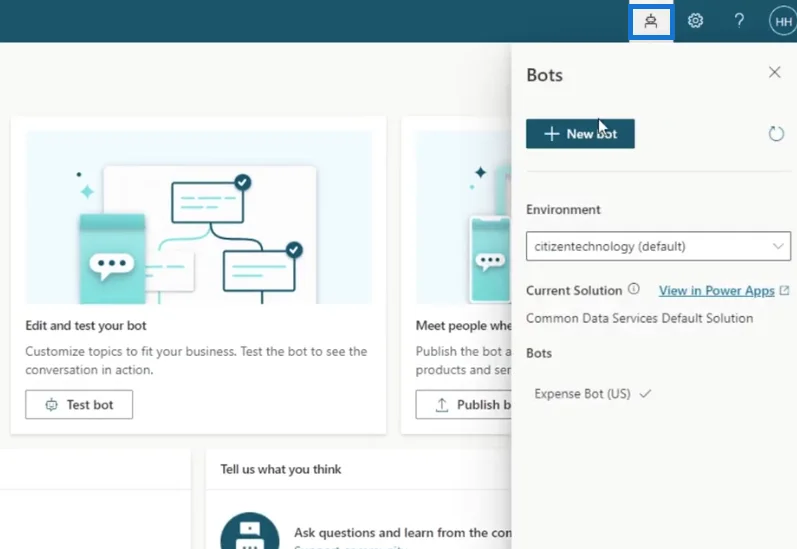This screenshot has width=797, height=549.
Task: Click the Edit and test your bot title
Action: tap(86, 326)
